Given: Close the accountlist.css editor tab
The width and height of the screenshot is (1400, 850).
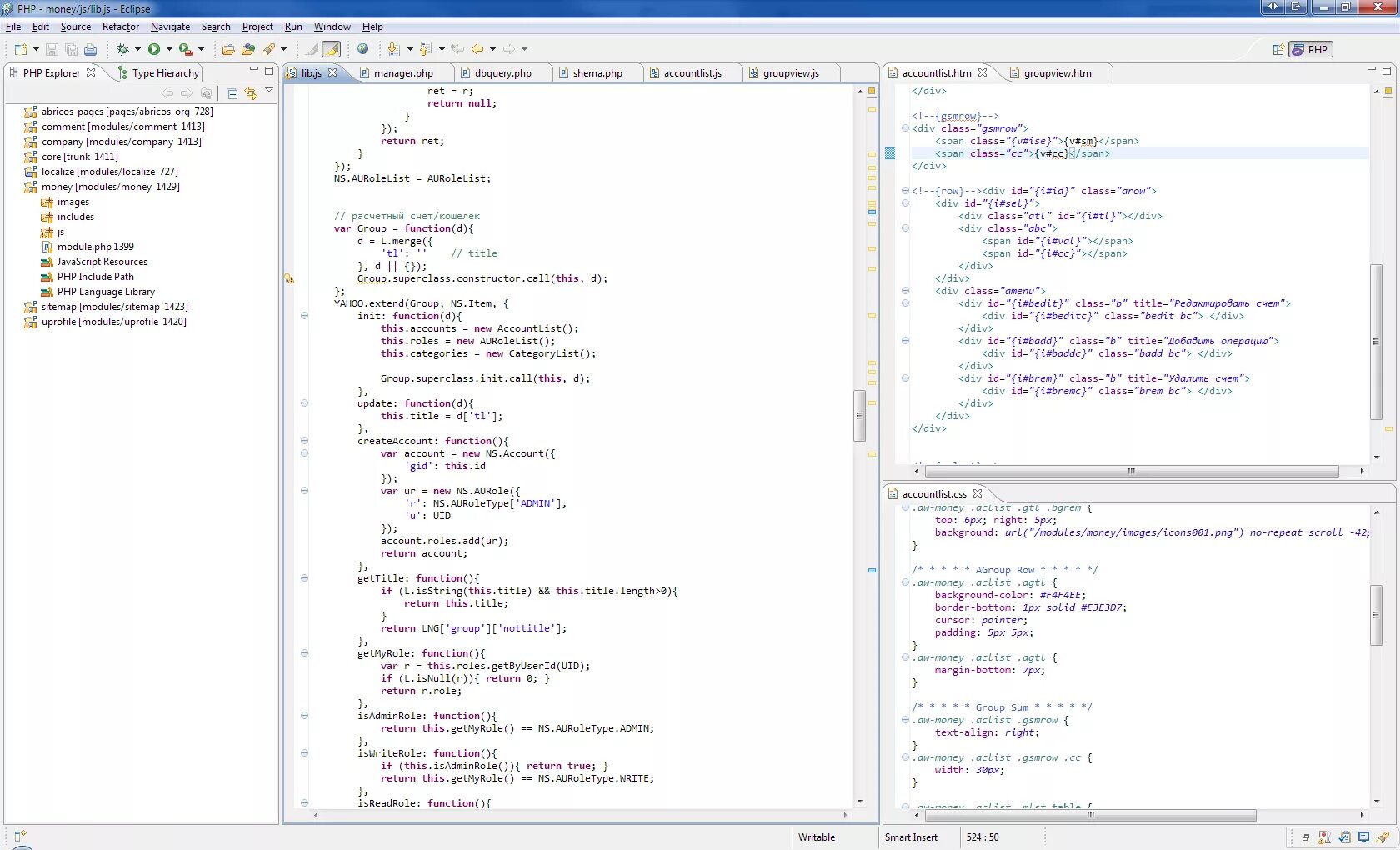Looking at the screenshot, I should [x=977, y=493].
